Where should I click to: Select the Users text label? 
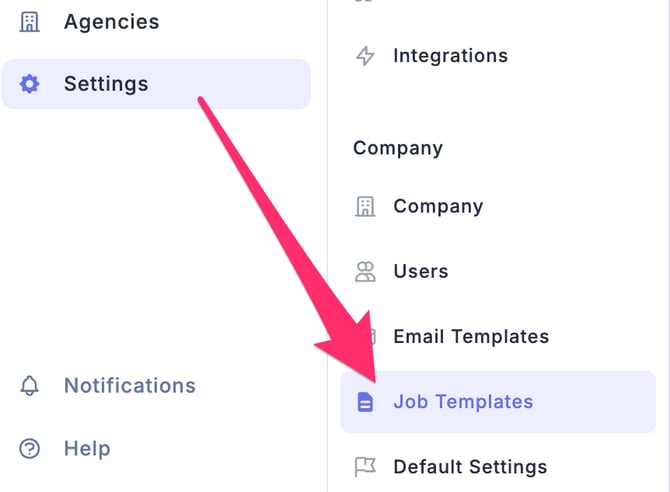pyautogui.click(x=421, y=271)
